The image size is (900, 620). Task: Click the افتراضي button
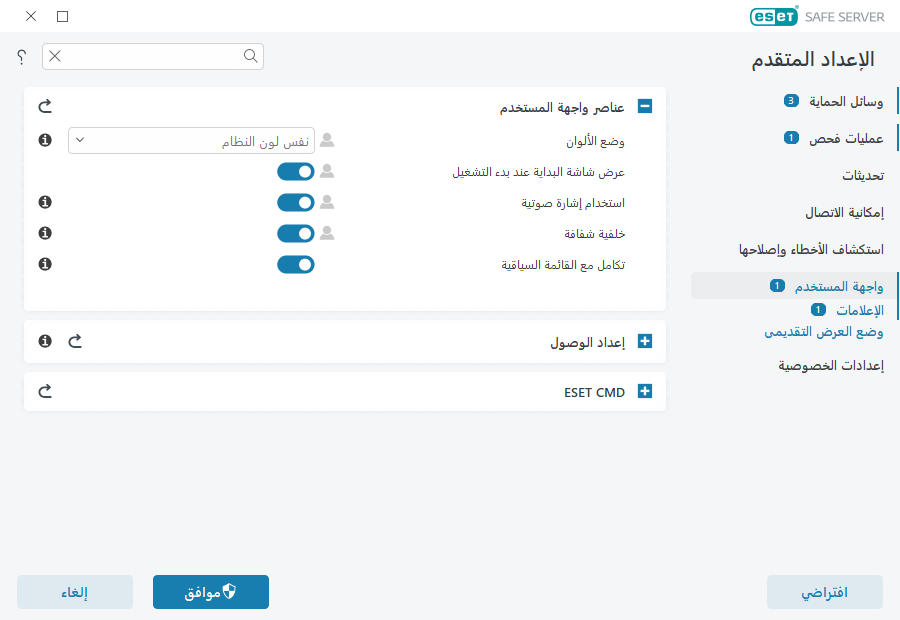point(824,591)
